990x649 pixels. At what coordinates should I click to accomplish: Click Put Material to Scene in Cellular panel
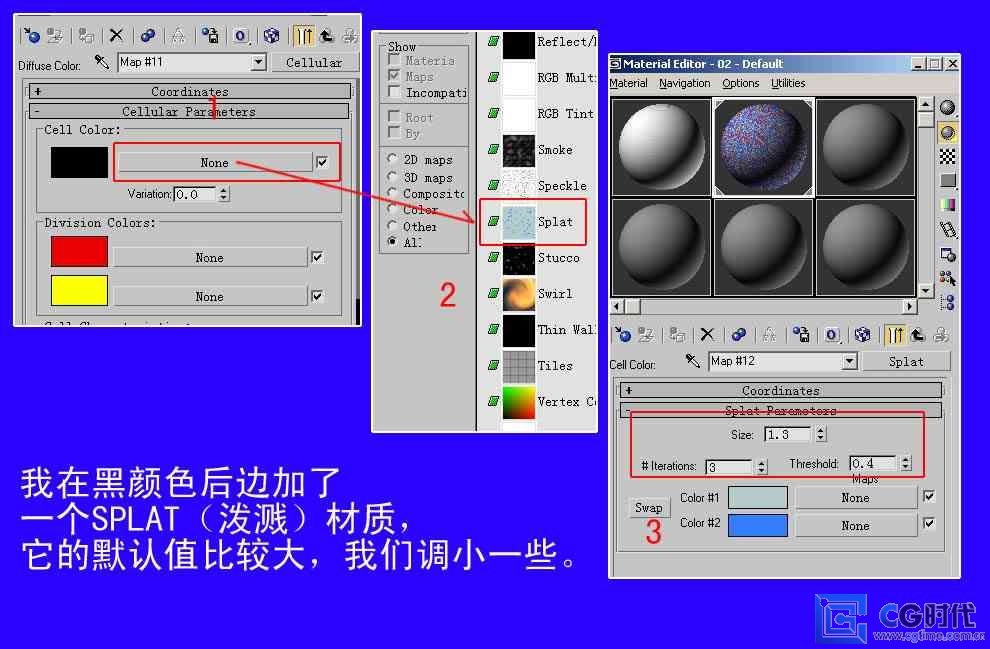tap(56, 35)
